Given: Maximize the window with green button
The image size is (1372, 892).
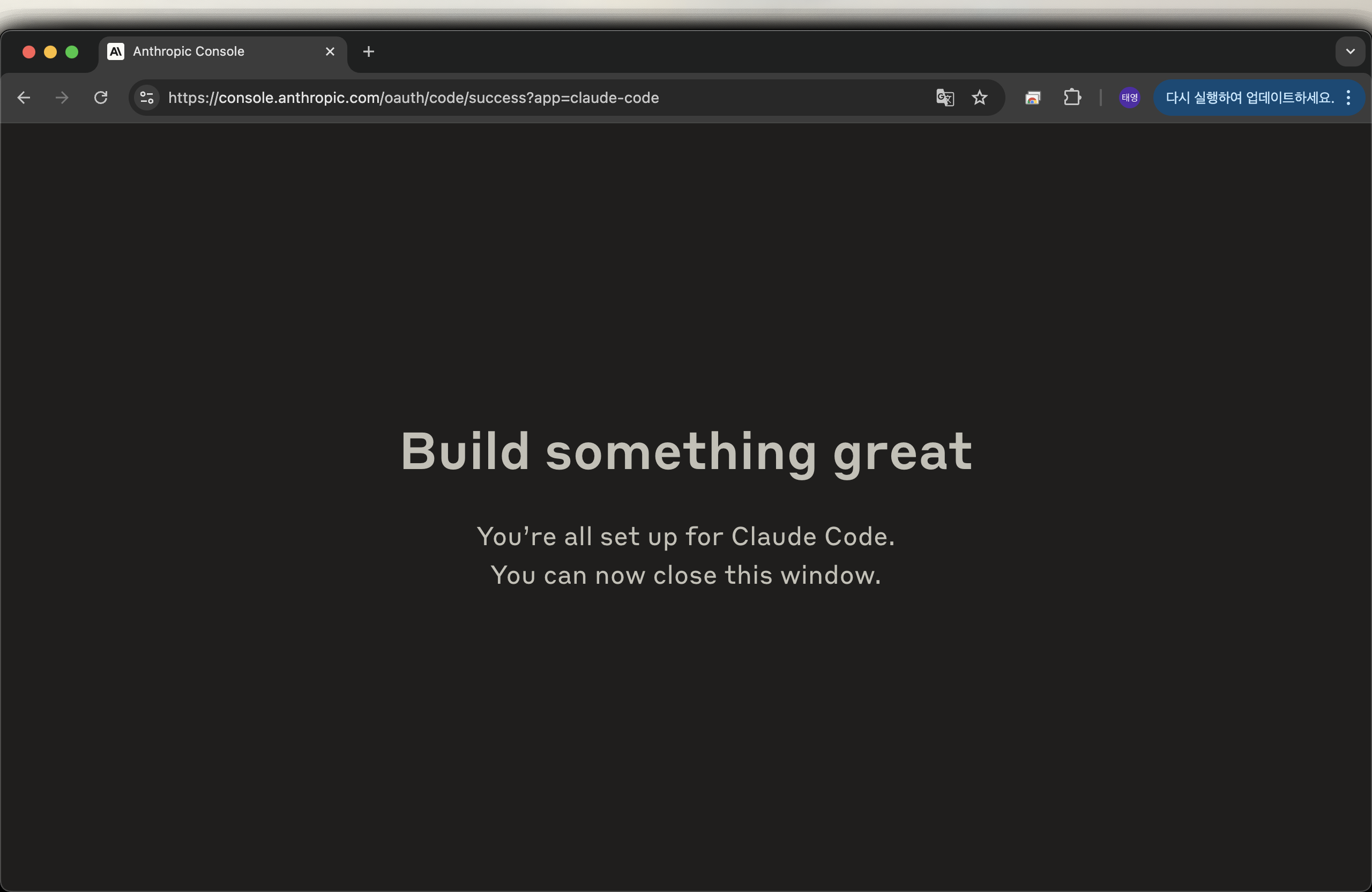Looking at the screenshot, I should (71, 52).
